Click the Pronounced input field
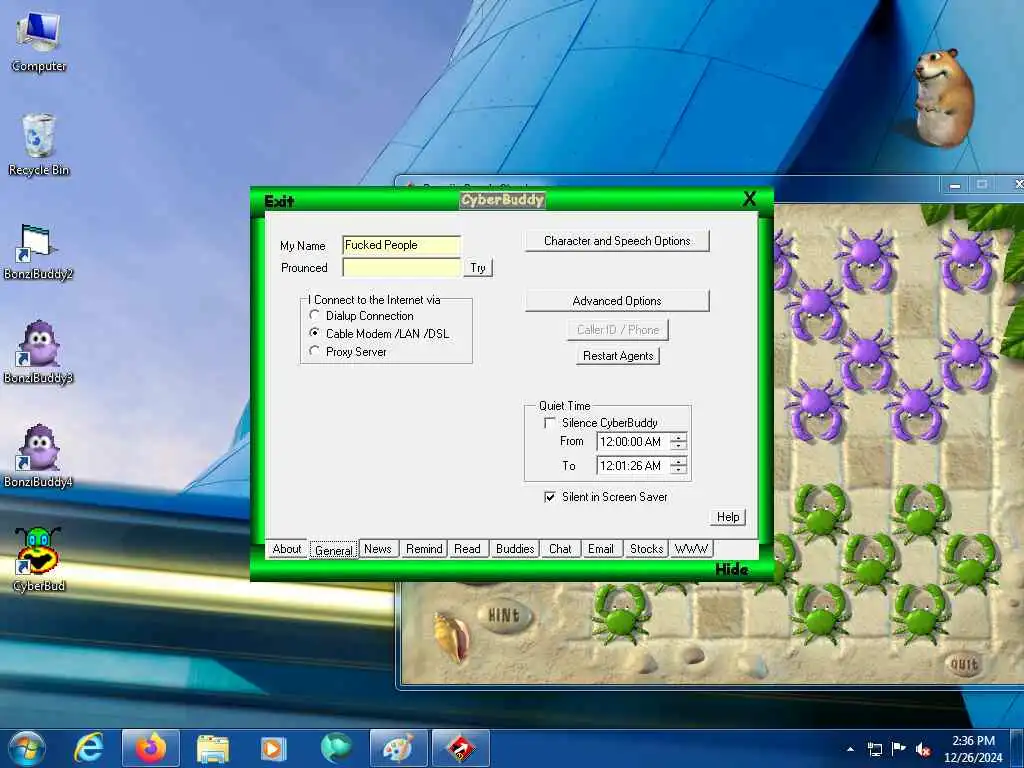The image size is (1024, 768). [402, 268]
